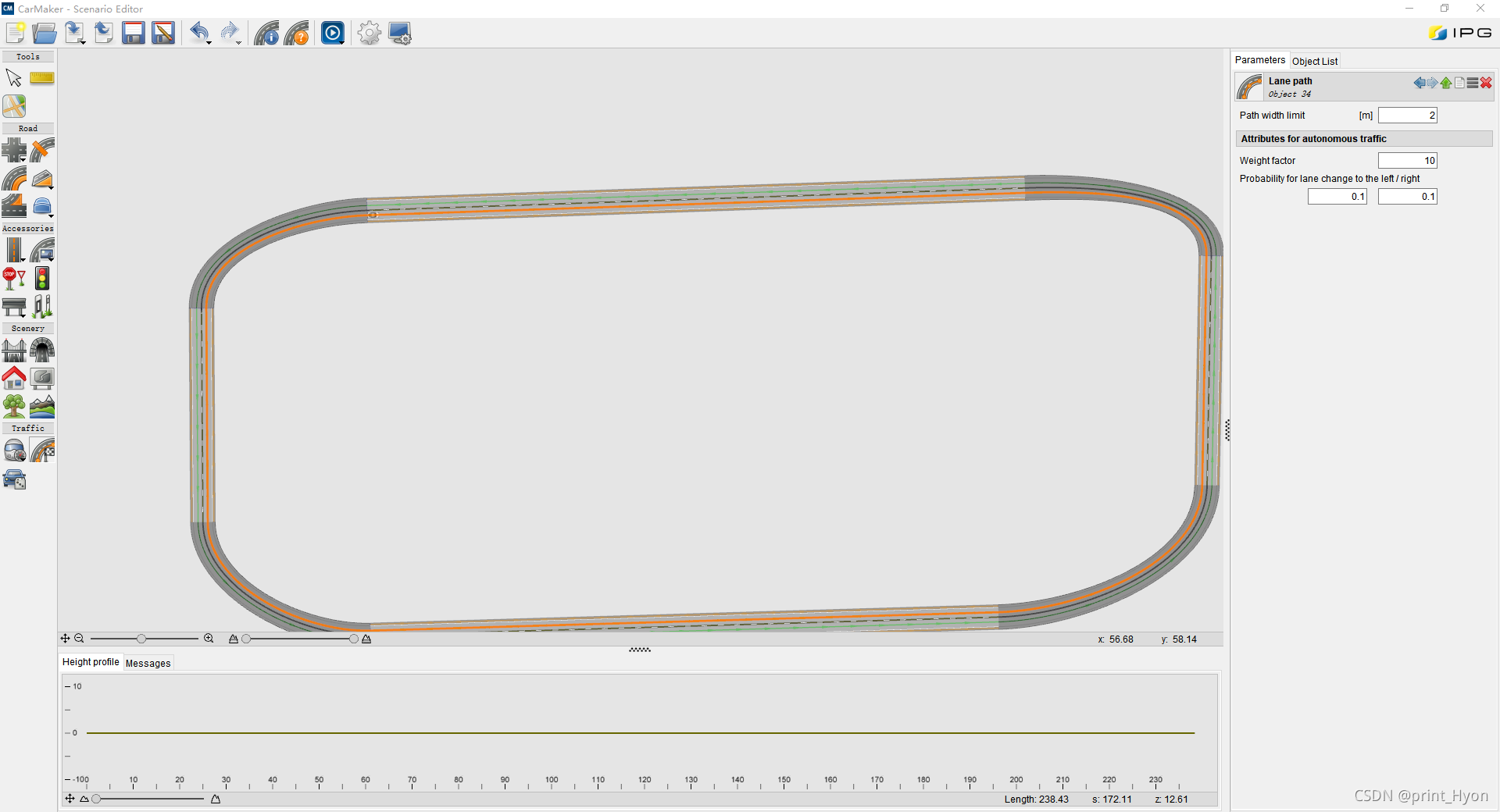This screenshot has width=1500, height=812.
Task: Select the arrow pointer tool
Action: pyautogui.click(x=14, y=78)
